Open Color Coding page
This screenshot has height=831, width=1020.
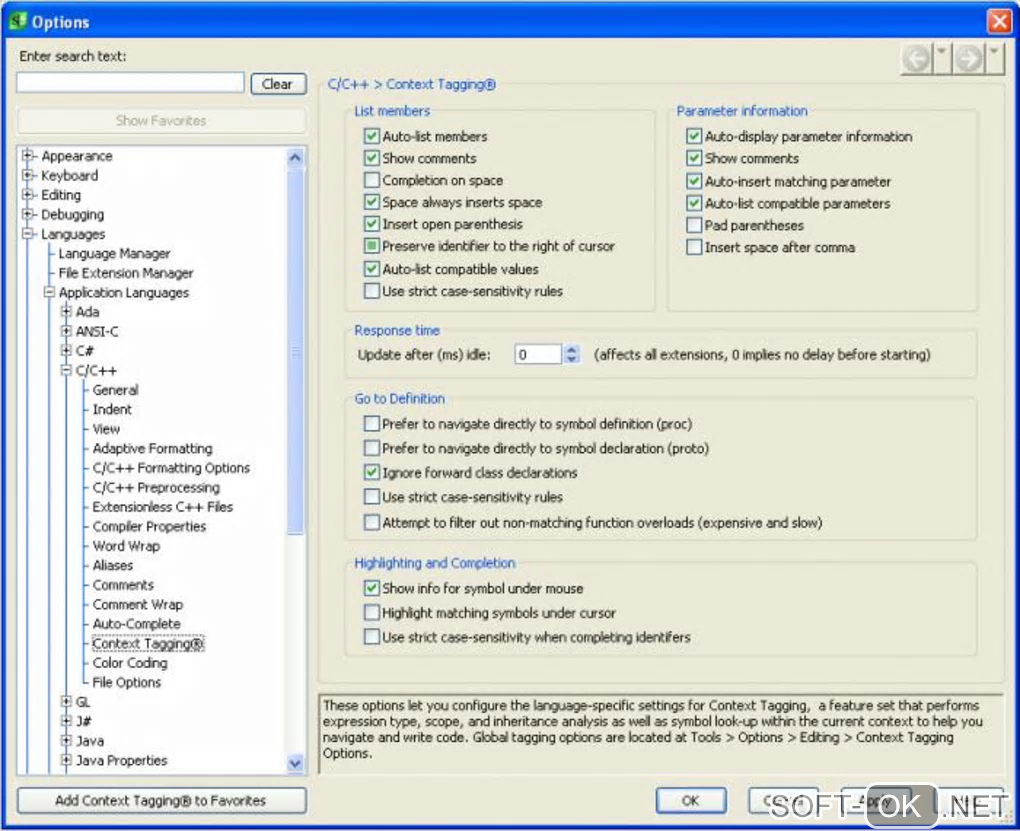(130, 662)
